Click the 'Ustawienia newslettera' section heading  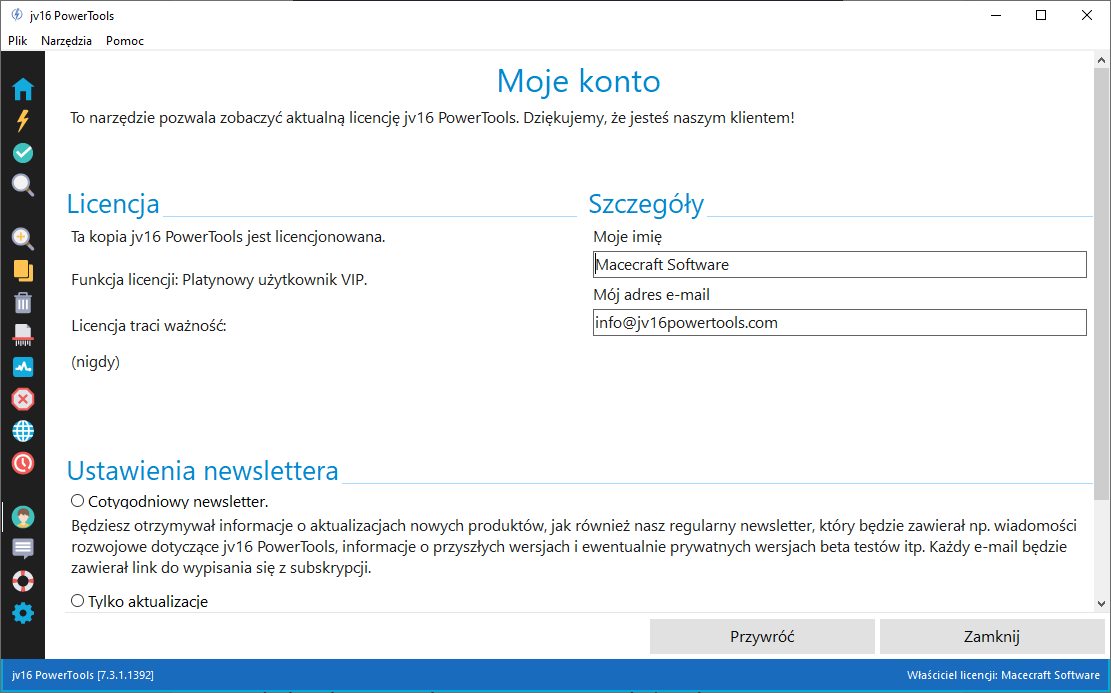pos(203,471)
